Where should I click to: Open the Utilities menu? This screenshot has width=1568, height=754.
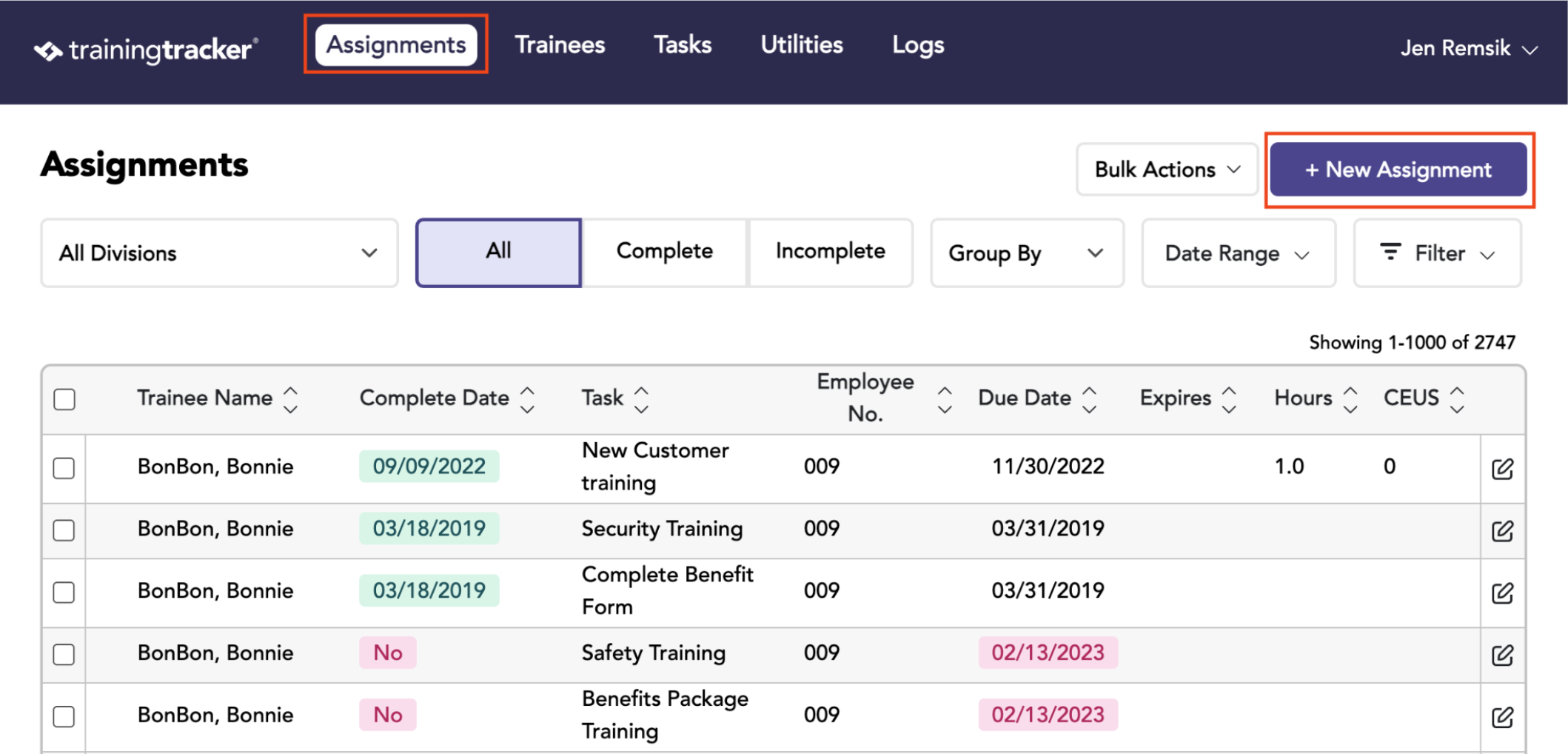(x=802, y=45)
